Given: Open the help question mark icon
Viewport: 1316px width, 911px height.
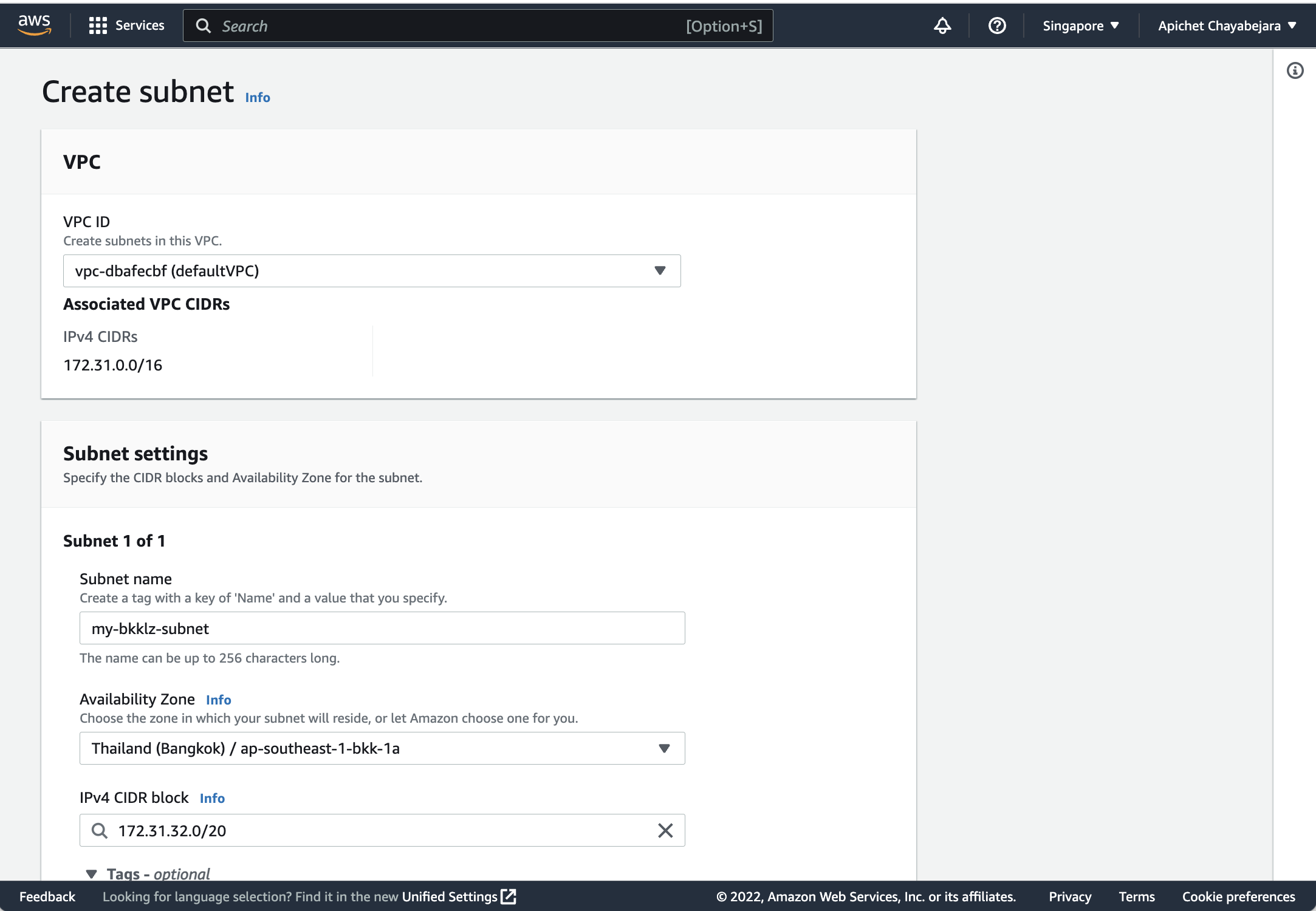Looking at the screenshot, I should coord(997,26).
